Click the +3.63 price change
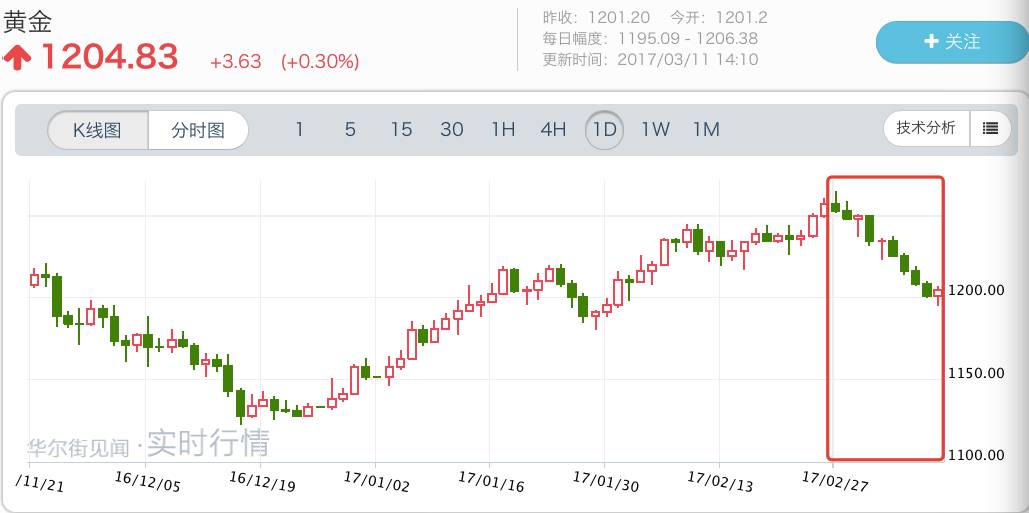This screenshot has height=513, width=1029. tap(236, 62)
